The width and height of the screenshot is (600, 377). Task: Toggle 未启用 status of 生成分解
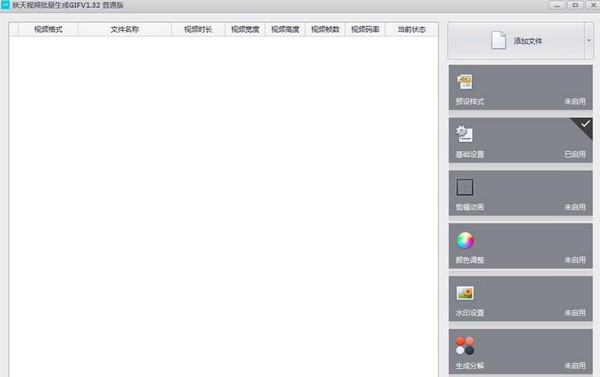click(575, 366)
